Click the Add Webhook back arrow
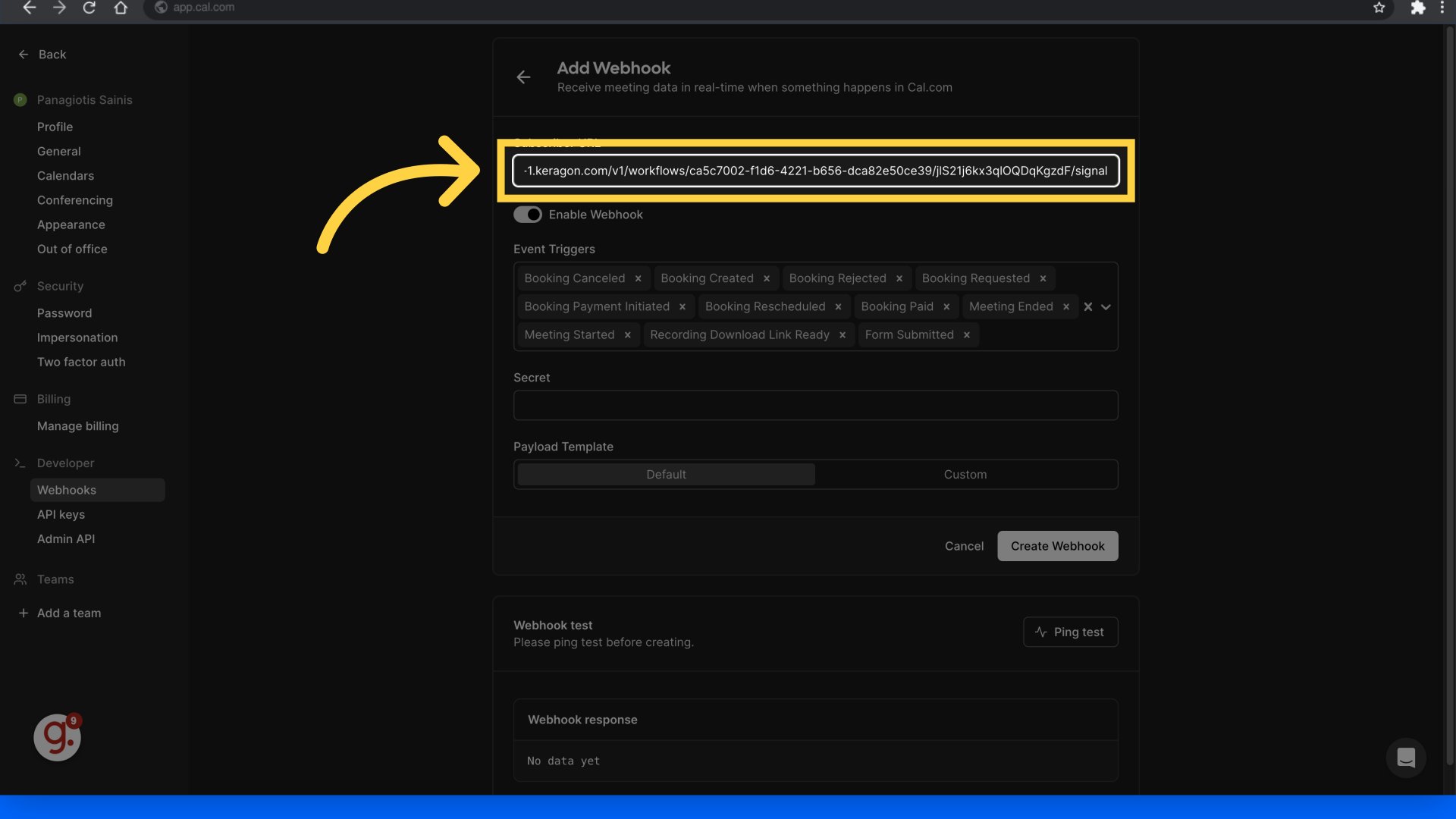 [523, 77]
